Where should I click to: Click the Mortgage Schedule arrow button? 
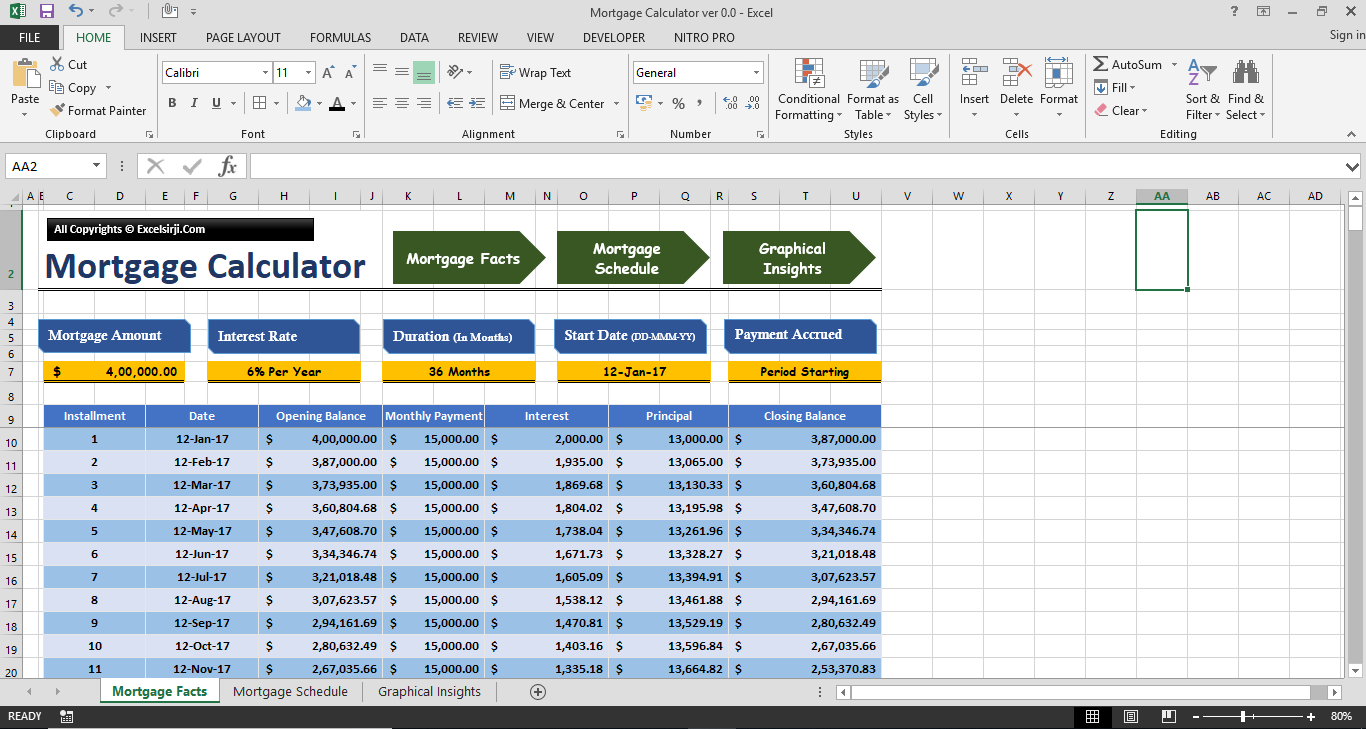pos(633,258)
